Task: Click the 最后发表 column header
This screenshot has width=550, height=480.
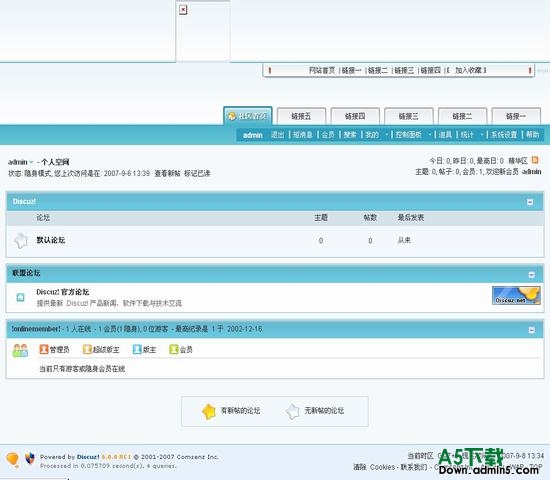Action: click(411, 218)
